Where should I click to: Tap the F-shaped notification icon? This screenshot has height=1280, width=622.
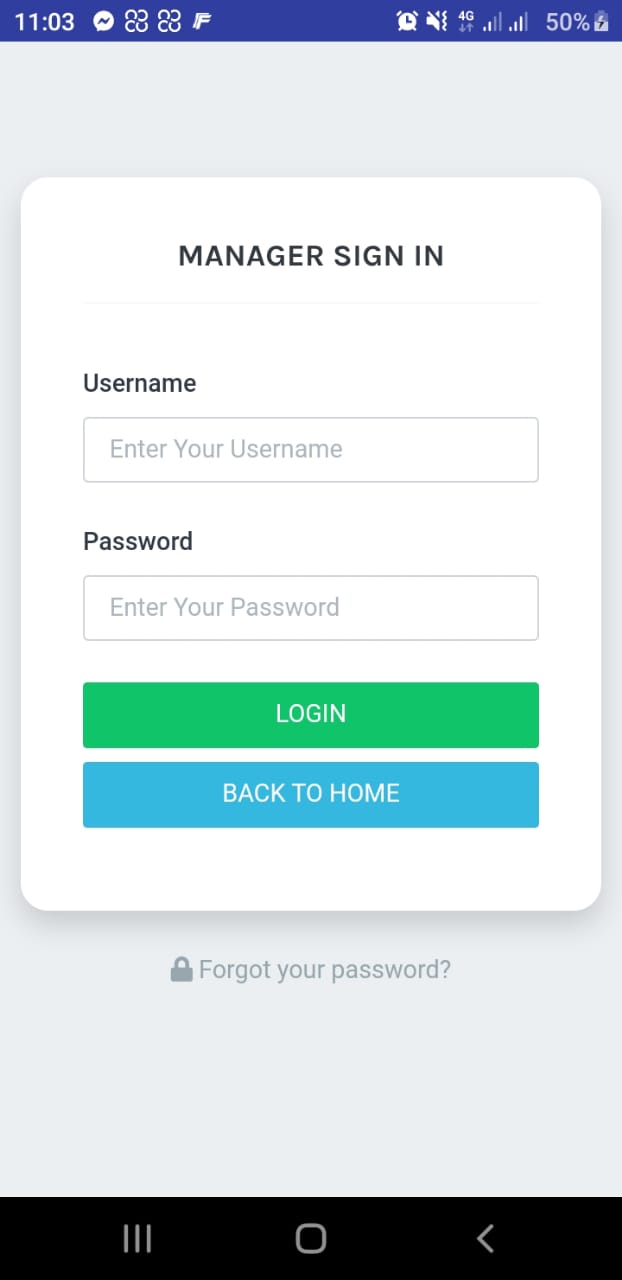(201, 21)
